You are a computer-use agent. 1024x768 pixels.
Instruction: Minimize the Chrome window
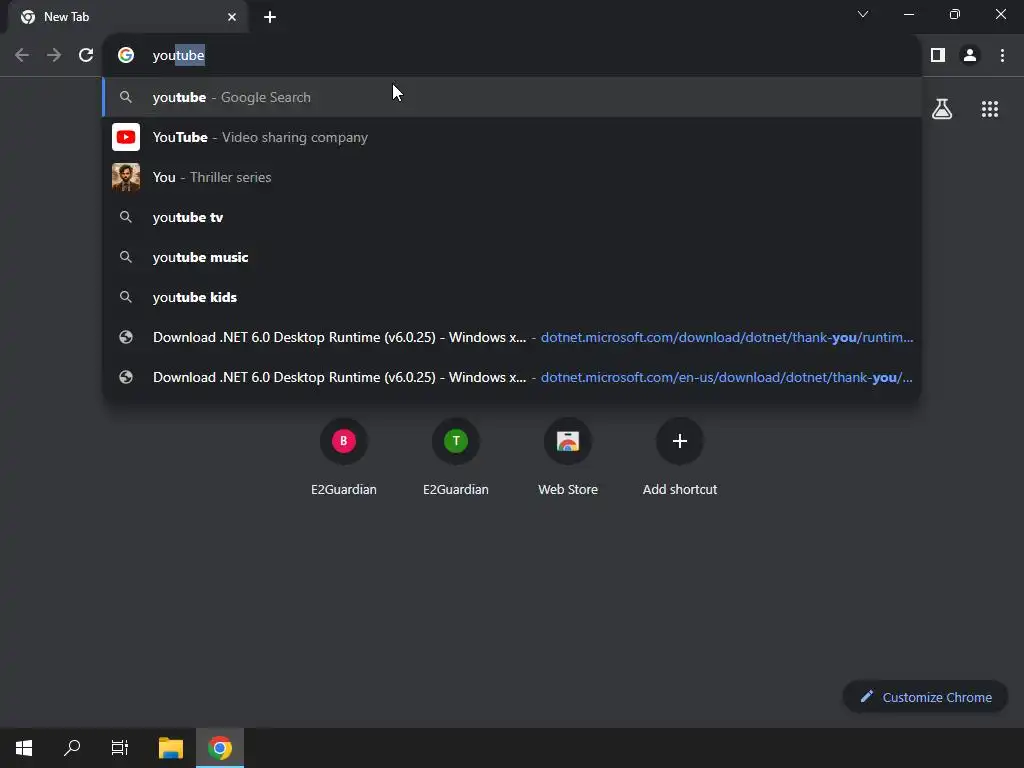(908, 14)
